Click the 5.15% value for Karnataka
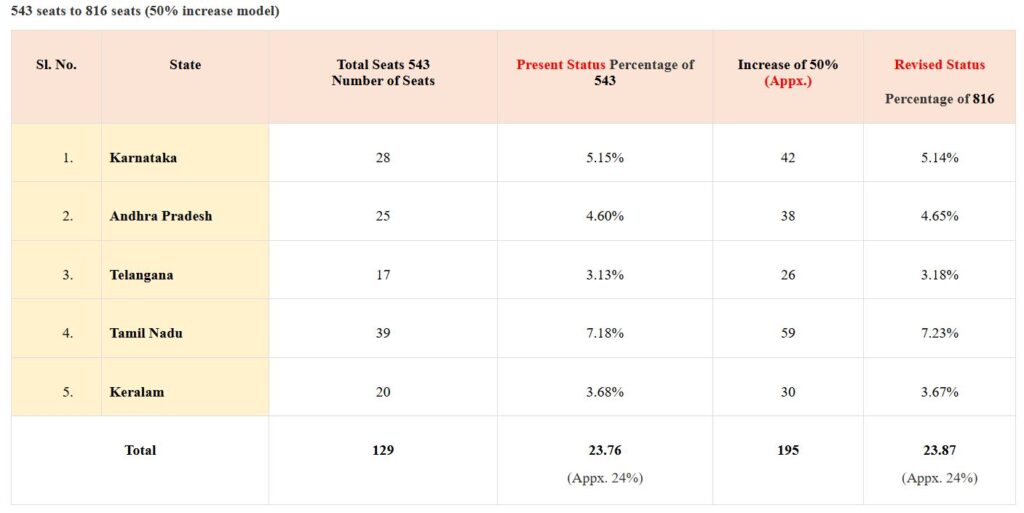 (x=605, y=158)
